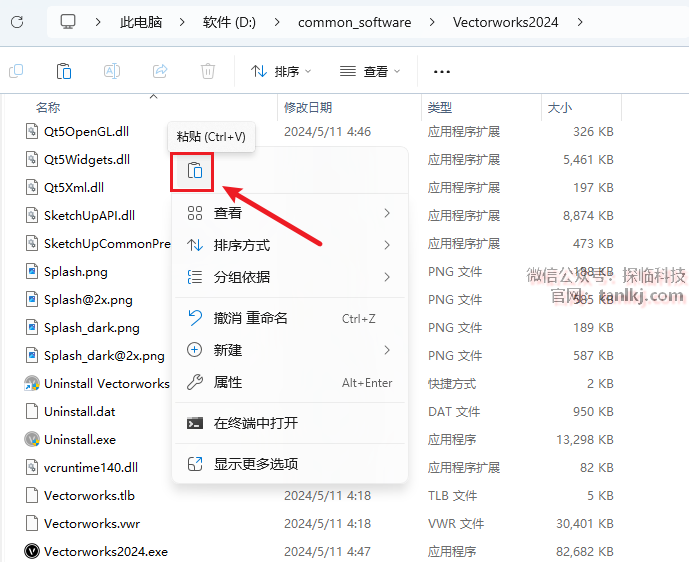Click the Splash.png image file icon

32,271
